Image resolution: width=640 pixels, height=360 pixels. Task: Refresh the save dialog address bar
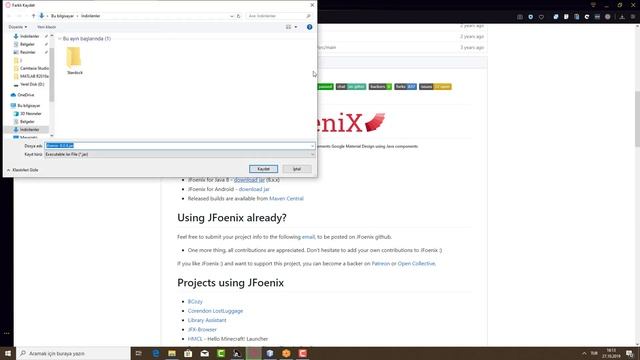tap(239, 16)
